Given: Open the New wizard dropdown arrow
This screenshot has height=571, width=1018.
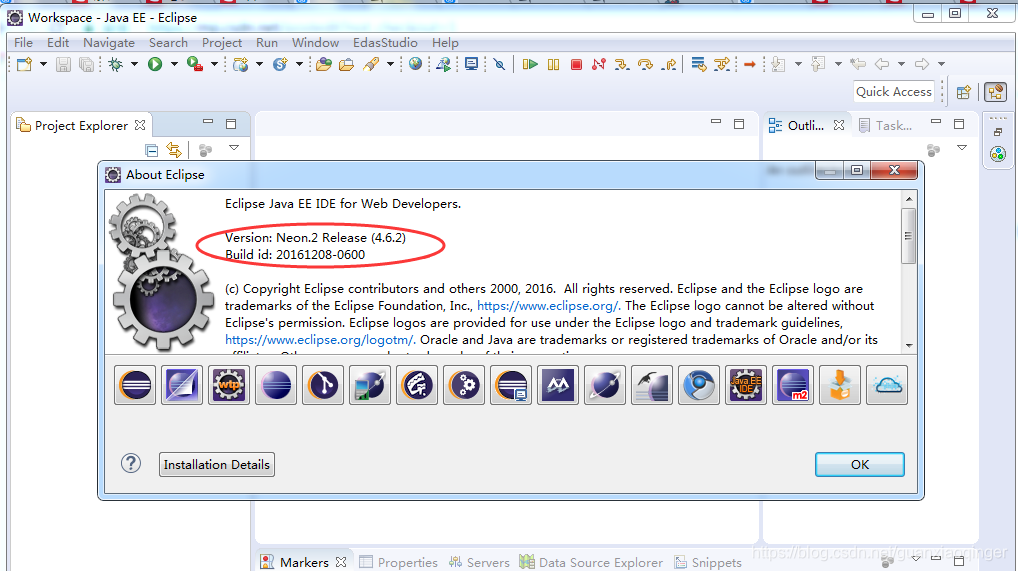Looking at the screenshot, I should click(43, 64).
